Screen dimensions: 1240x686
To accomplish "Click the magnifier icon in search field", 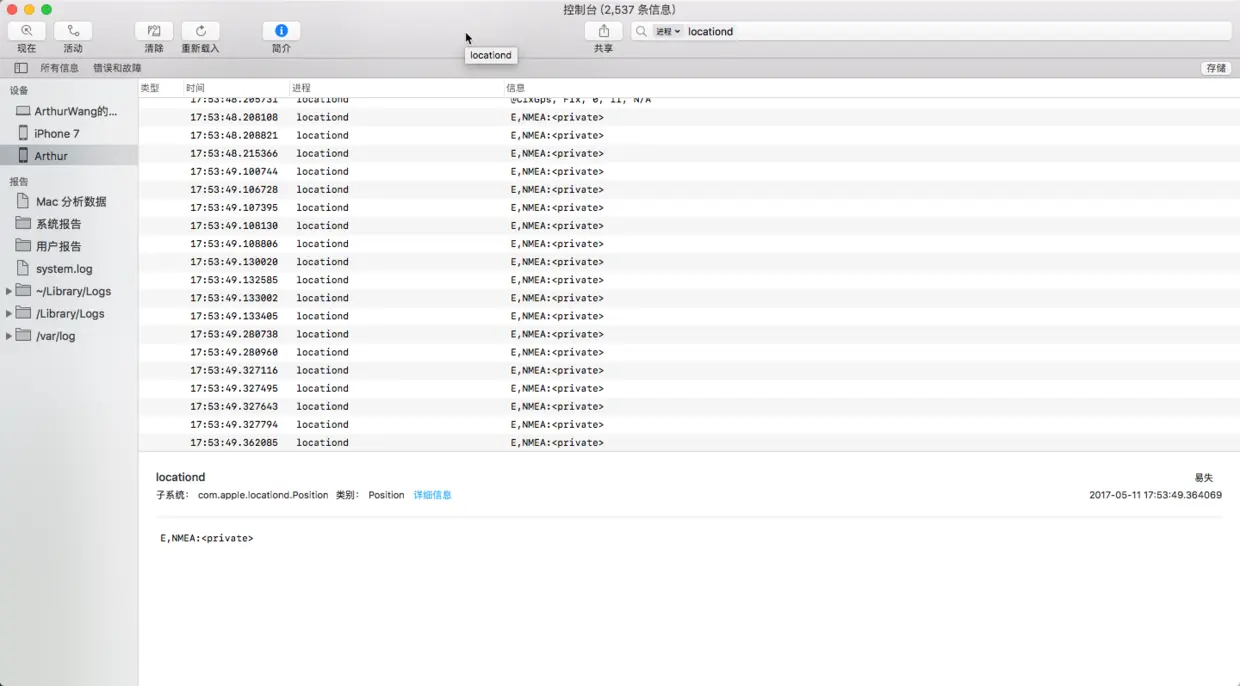I will [x=641, y=31].
